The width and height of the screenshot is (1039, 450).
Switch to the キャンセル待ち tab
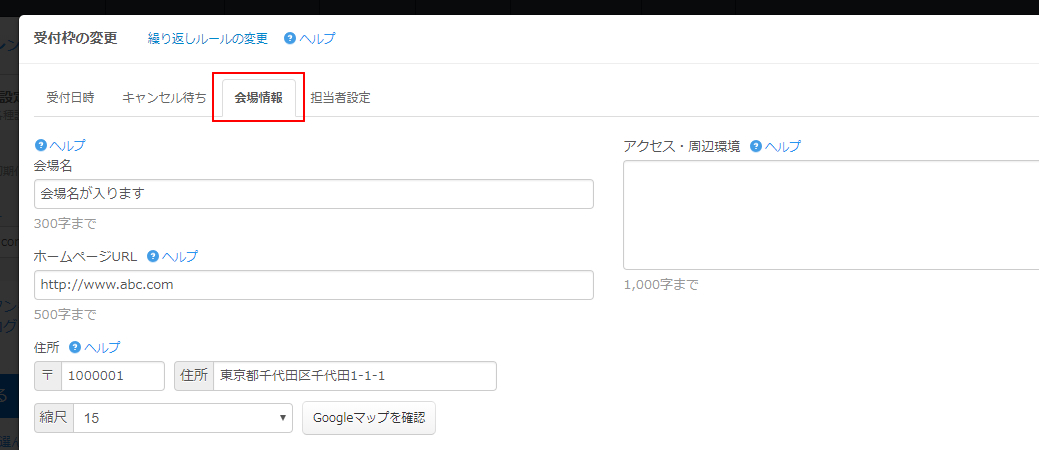click(164, 98)
